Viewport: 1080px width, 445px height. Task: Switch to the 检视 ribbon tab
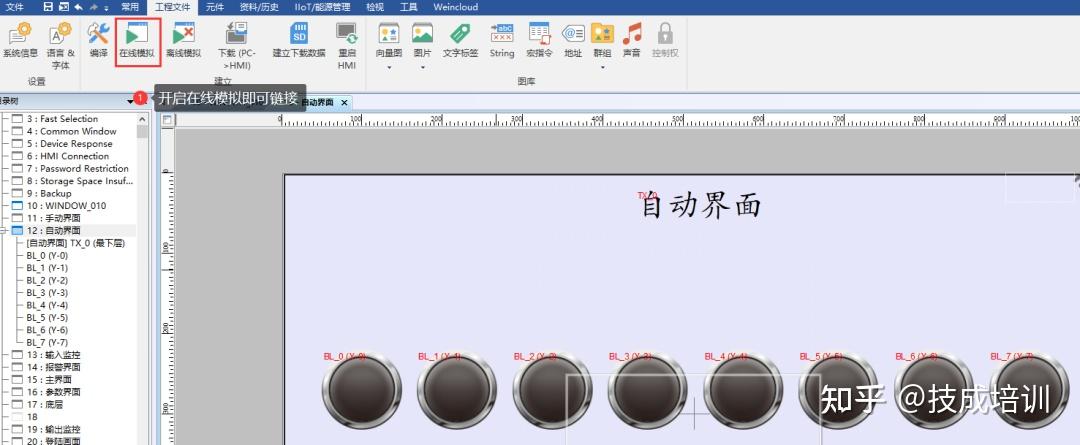[x=375, y=7]
